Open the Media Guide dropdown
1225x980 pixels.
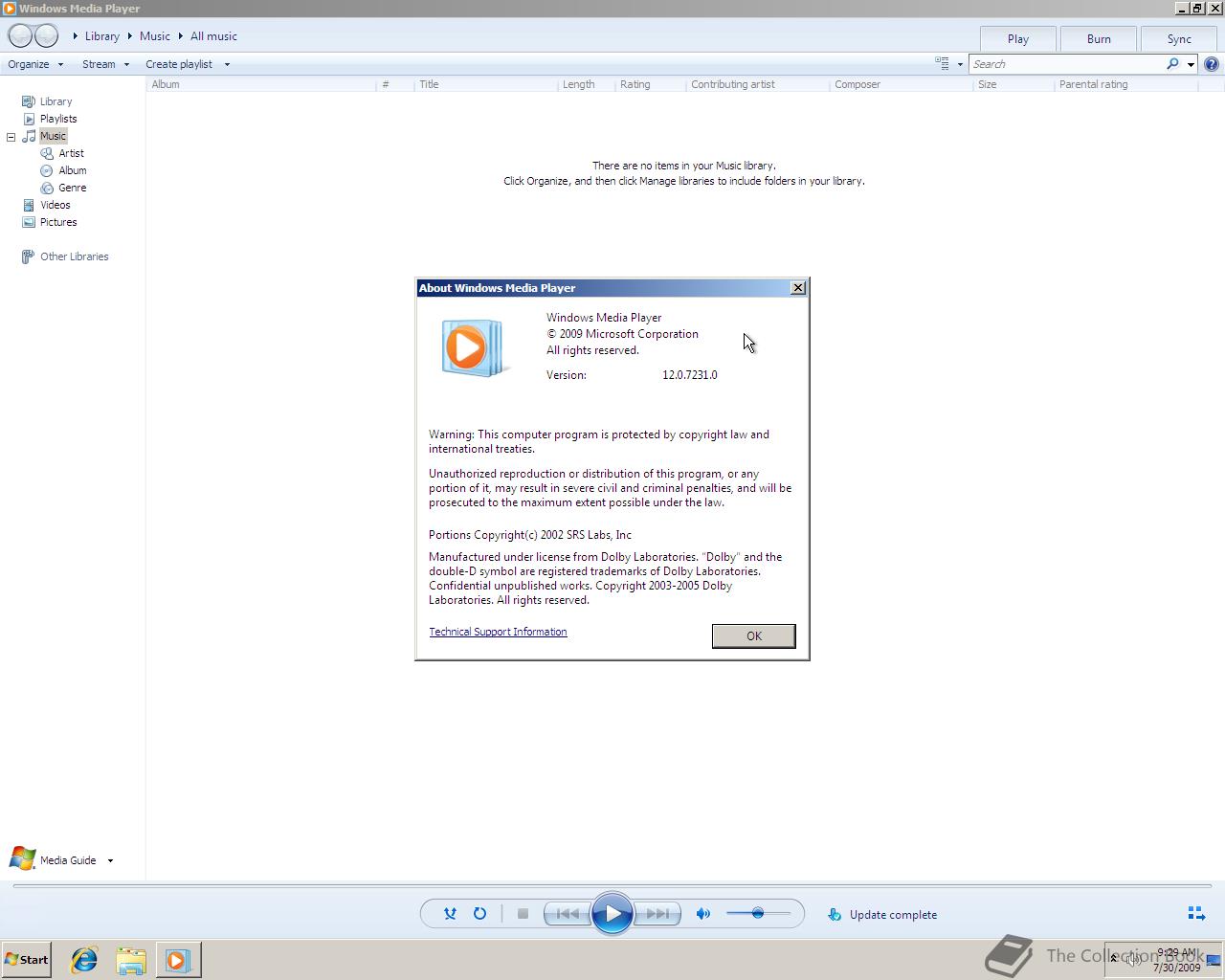(x=110, y=859)
